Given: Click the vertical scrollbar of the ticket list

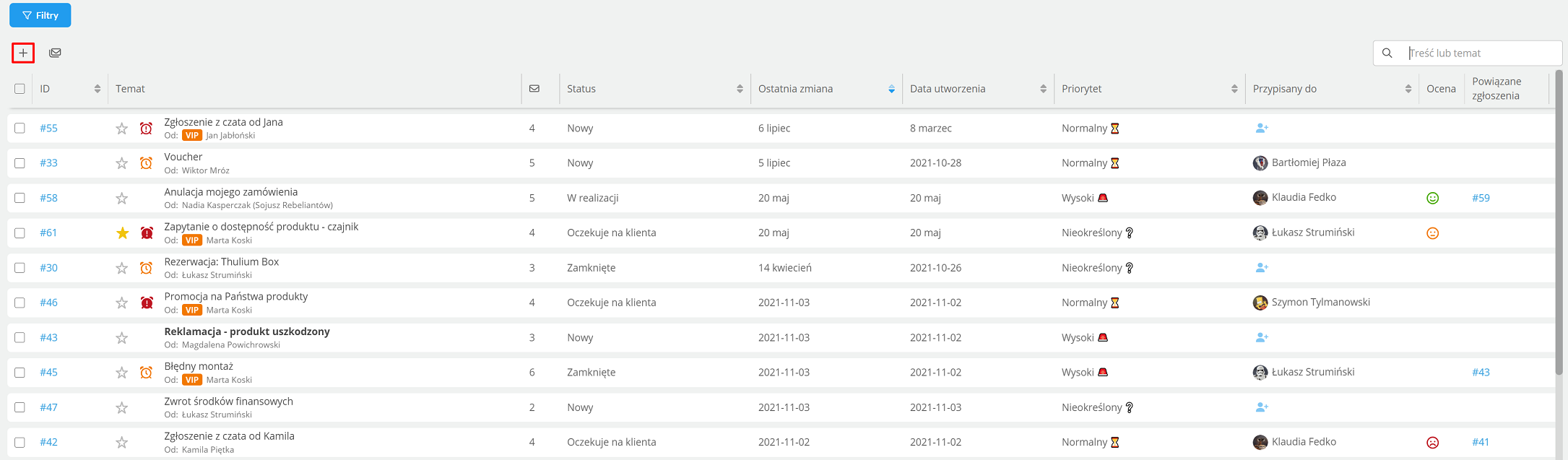Looking at the screenshot, I should click(1559, 222).
